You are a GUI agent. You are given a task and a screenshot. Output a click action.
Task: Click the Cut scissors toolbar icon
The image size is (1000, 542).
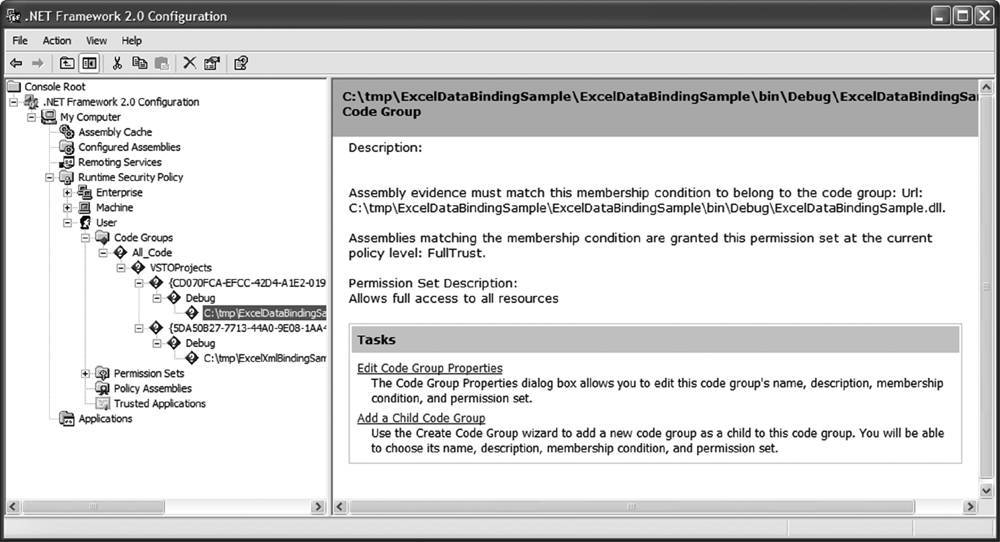(x=117, y=63)
